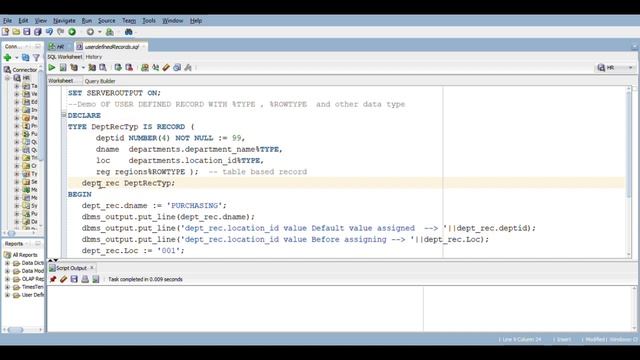Select the TimesTen reports folder

[x=29, y=287]
